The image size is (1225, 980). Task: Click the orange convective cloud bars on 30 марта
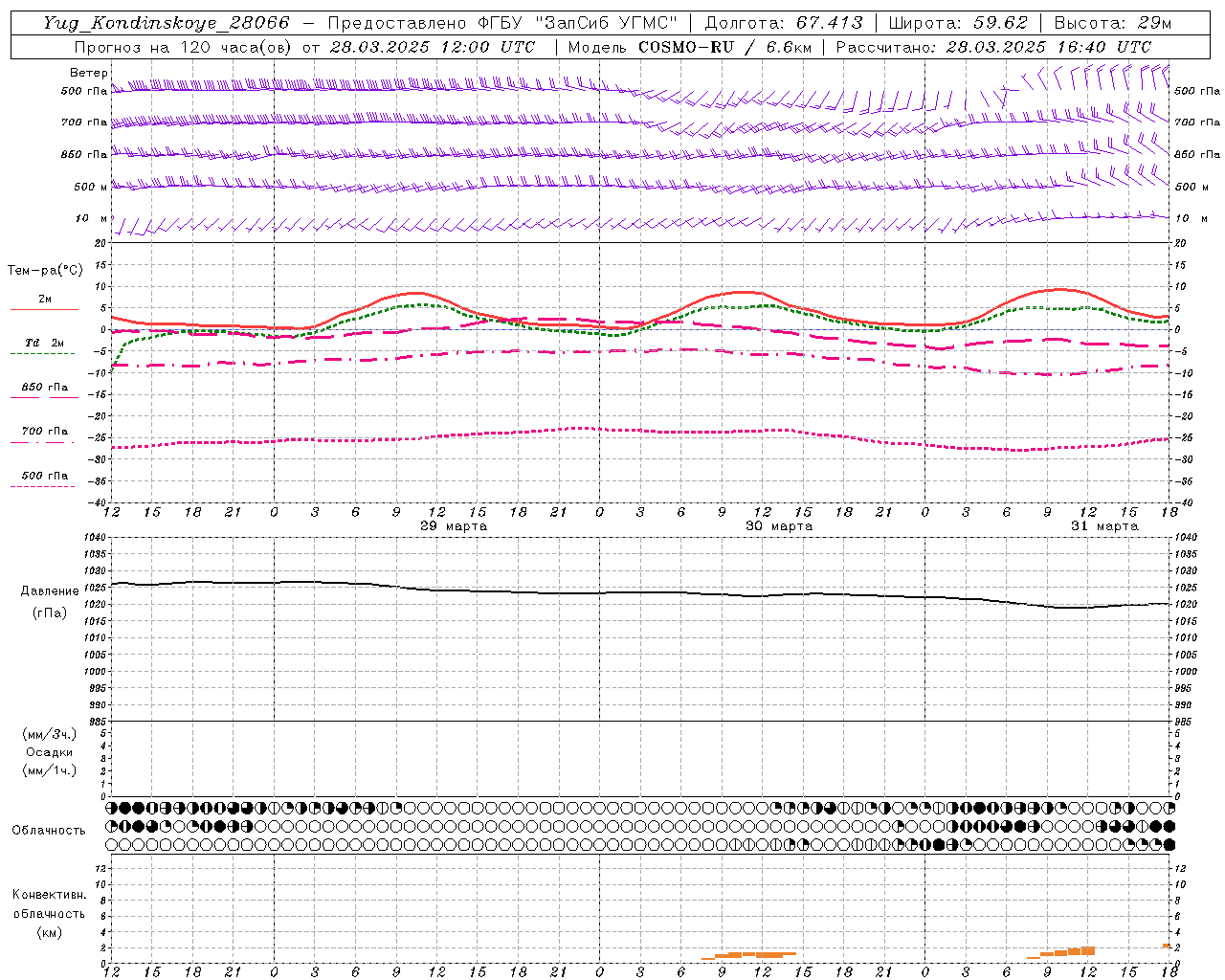(749, 954)
